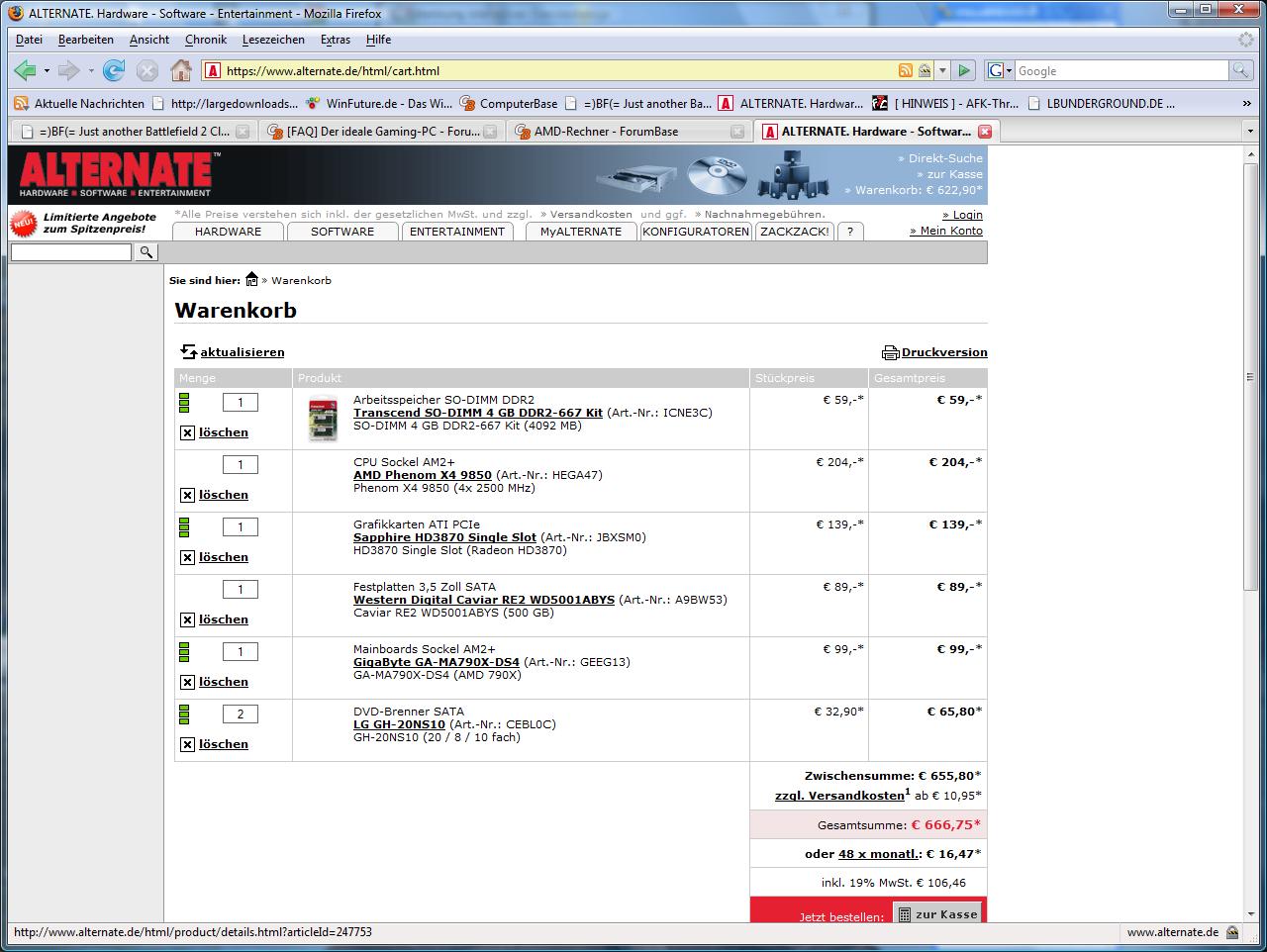
Task: Open the Mein Konto link
Action: point(946,231)
